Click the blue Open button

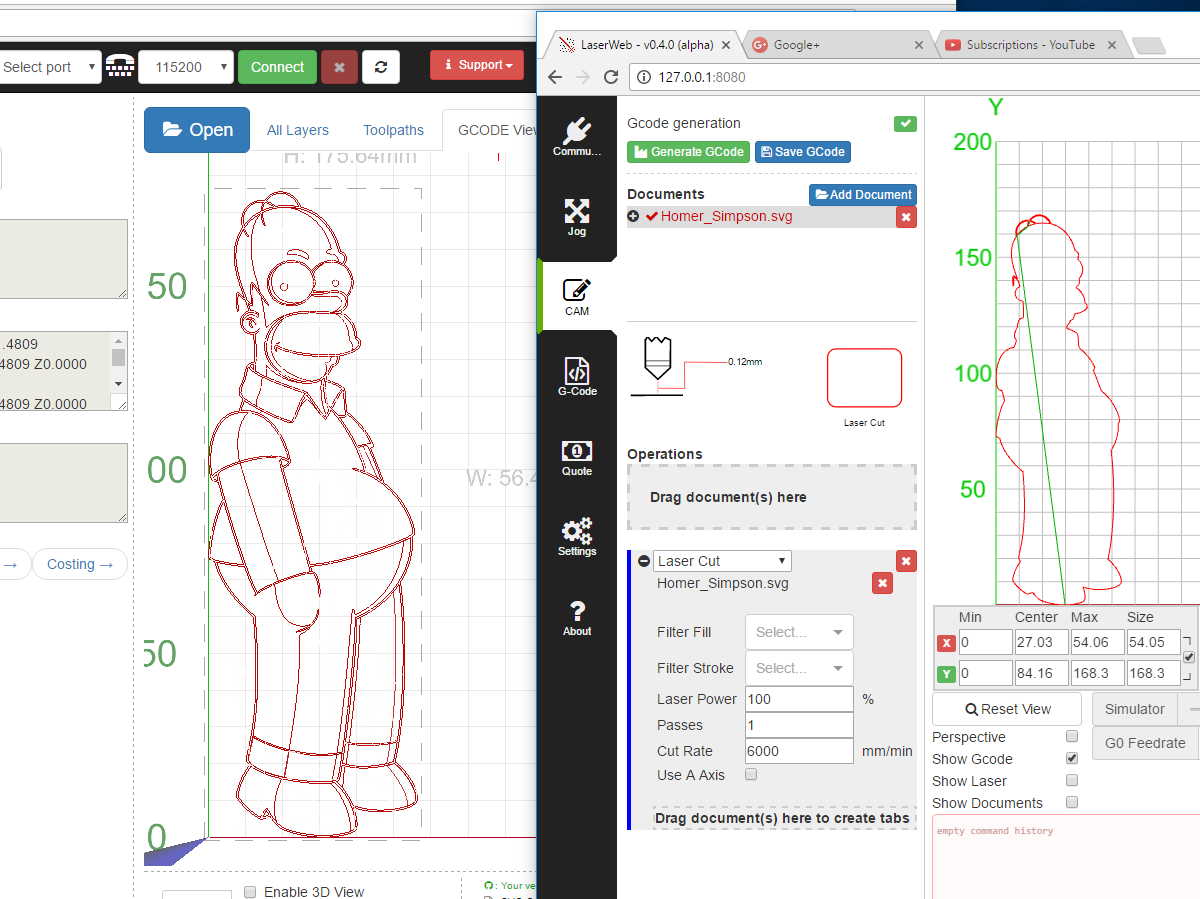(197, 130)
